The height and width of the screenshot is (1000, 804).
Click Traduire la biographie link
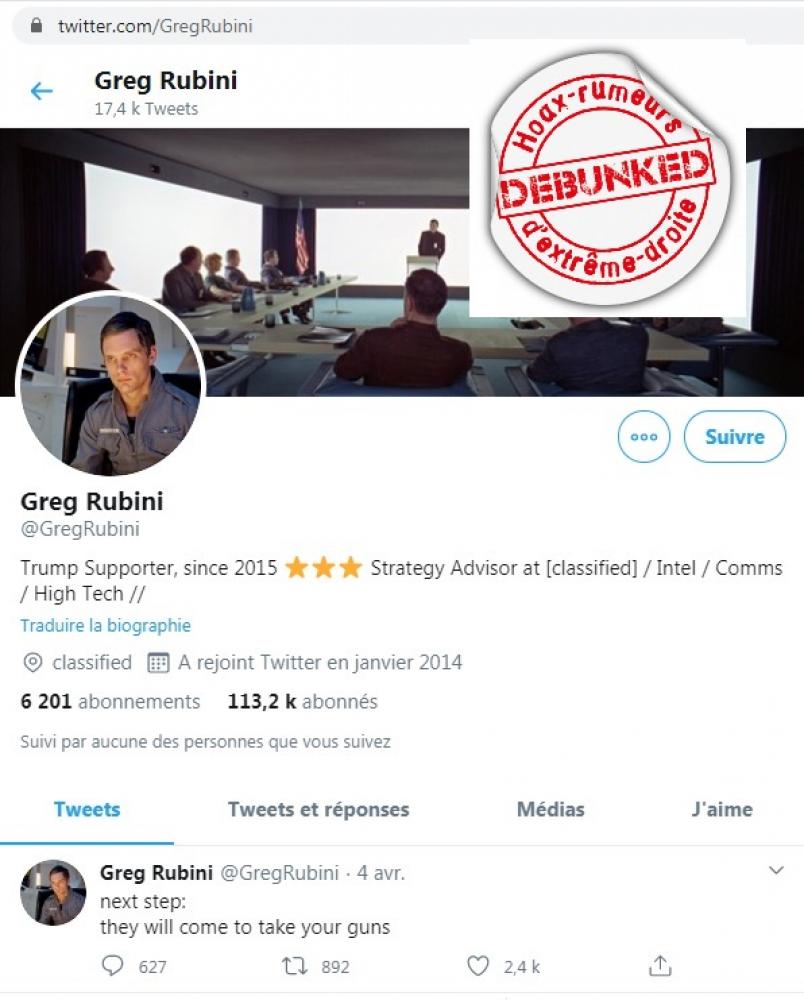(x=105, y=626)
